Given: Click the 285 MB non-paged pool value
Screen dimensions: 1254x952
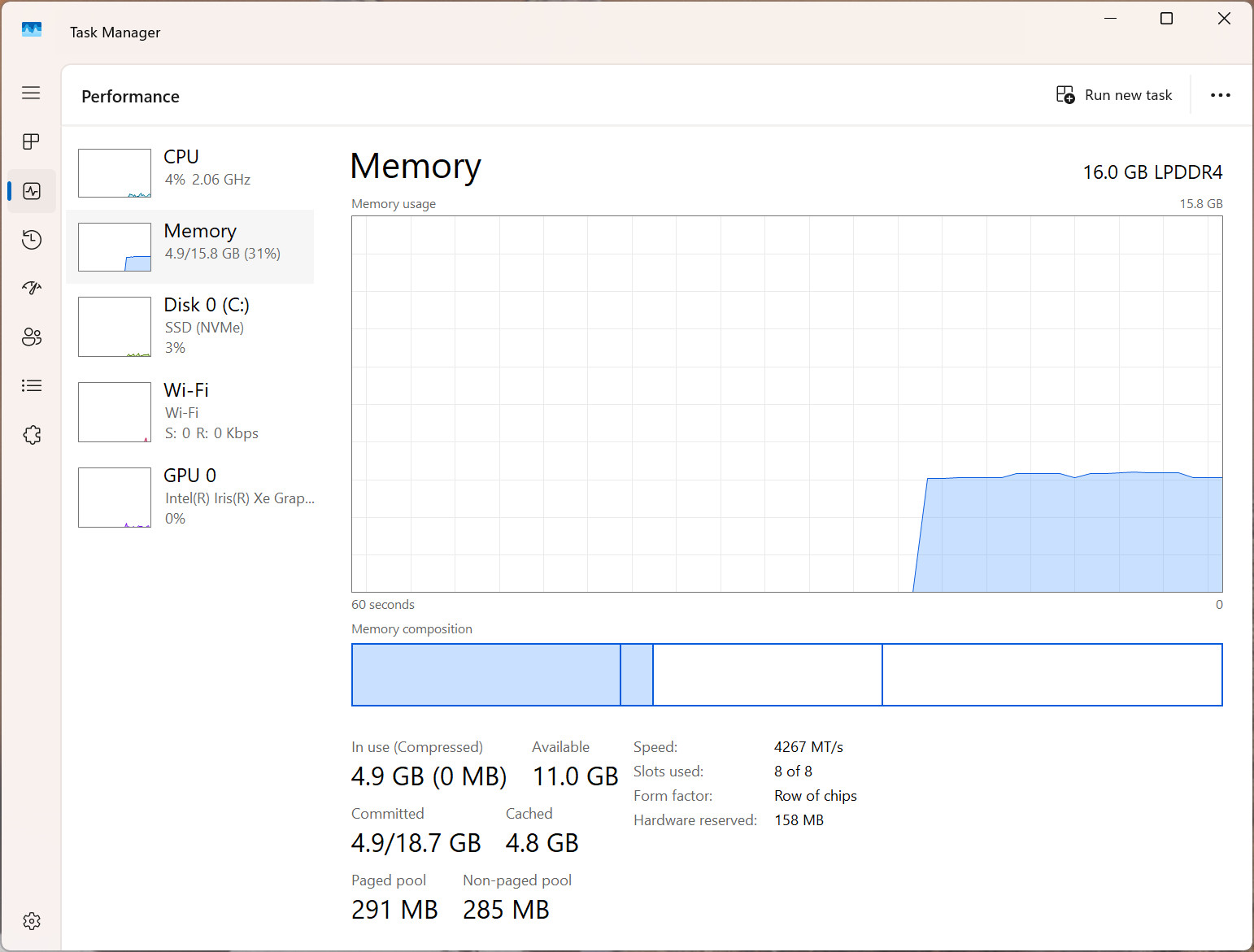Looking at the screenshot, I should click(x=506, y=910).
